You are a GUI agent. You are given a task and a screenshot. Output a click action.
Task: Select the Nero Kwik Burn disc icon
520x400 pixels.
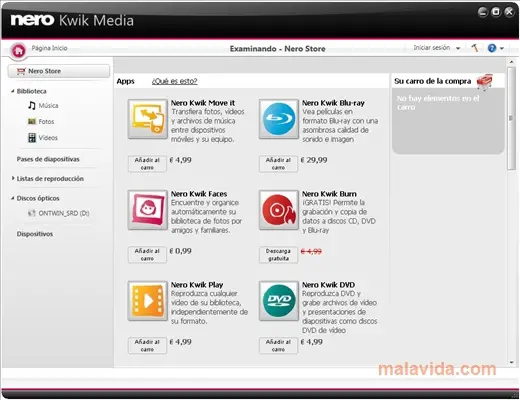(x=279, y=210)
